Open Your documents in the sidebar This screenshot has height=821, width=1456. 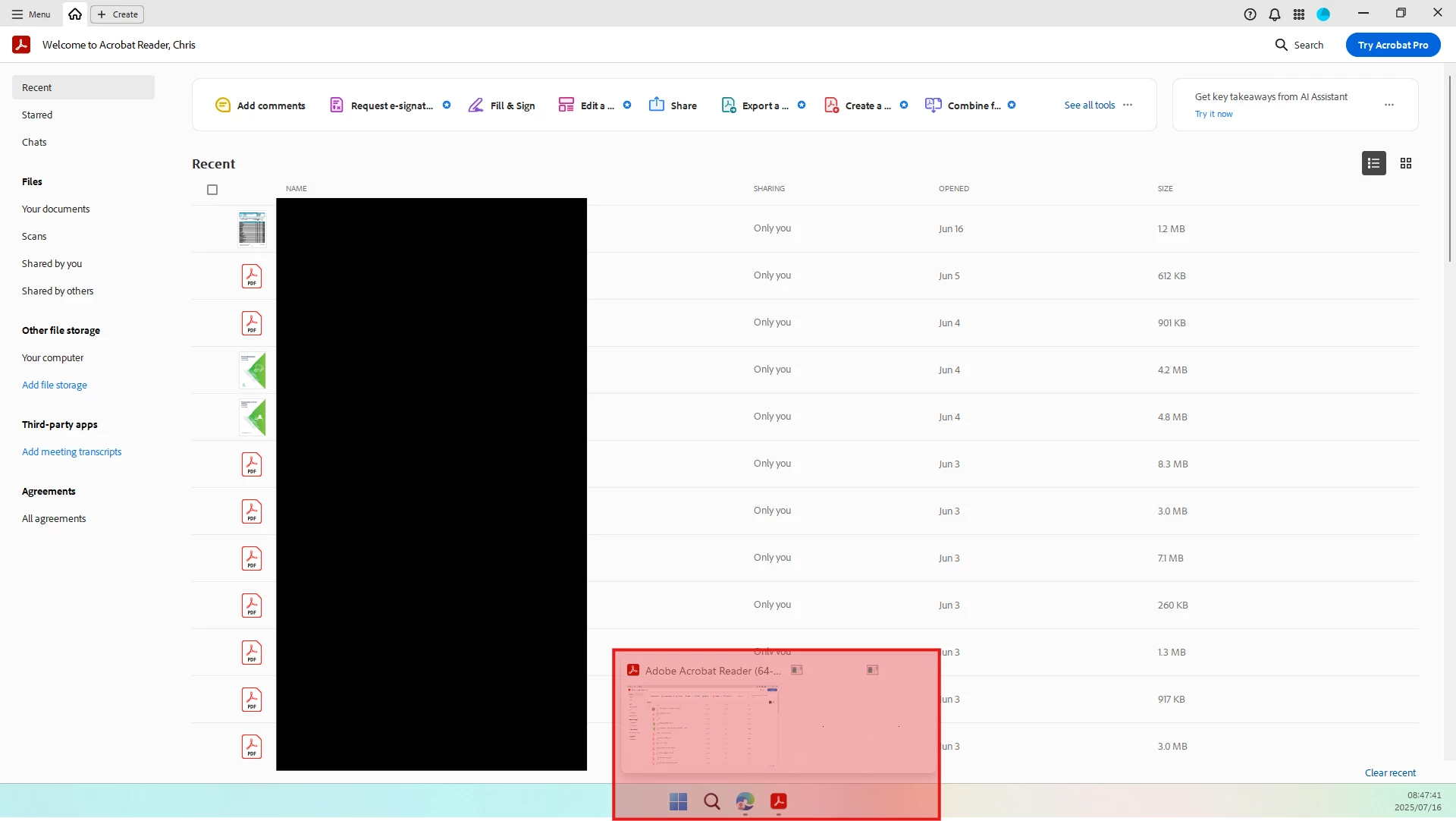[55, 209]
